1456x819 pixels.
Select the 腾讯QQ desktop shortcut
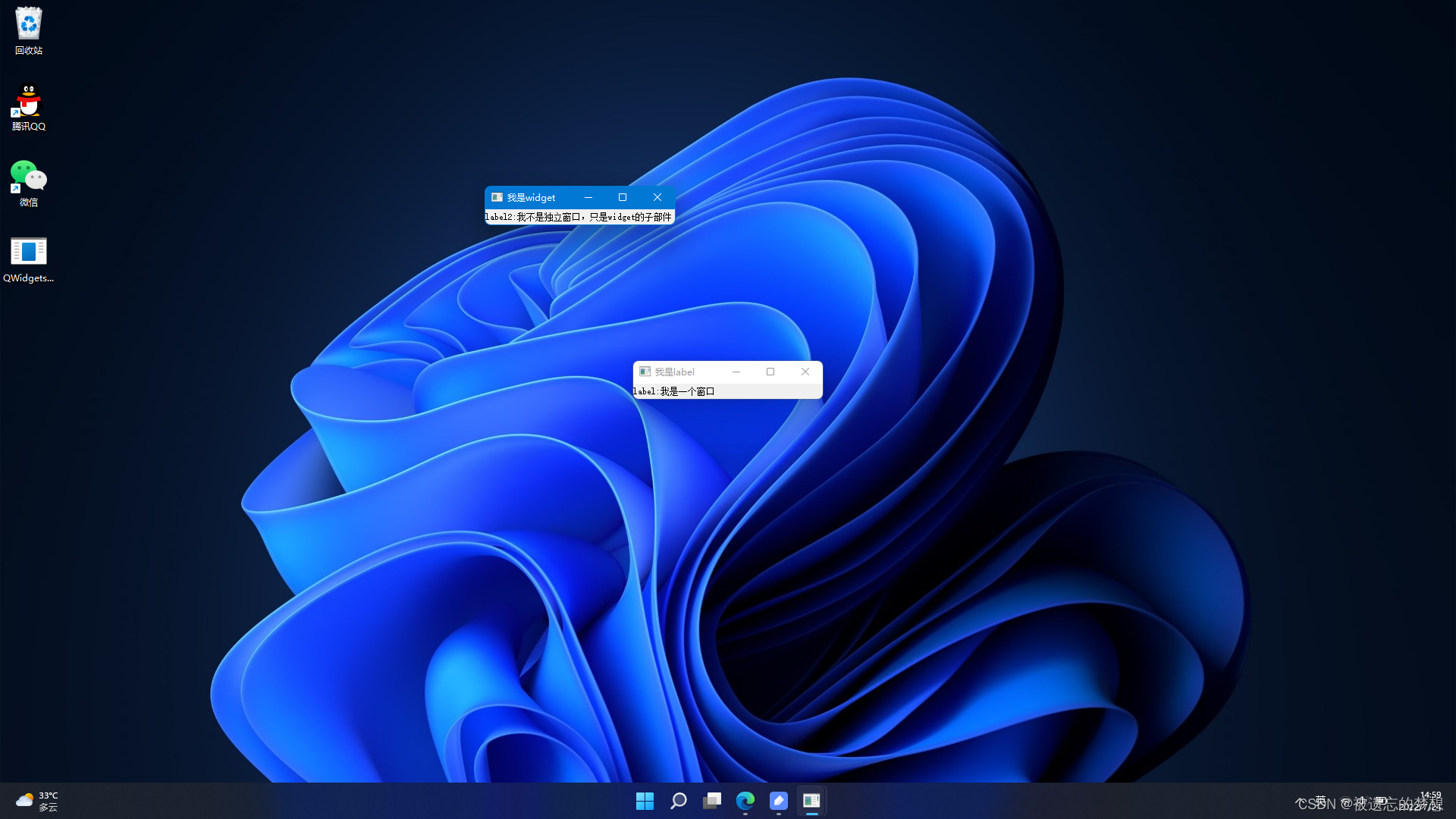(29, 107)
